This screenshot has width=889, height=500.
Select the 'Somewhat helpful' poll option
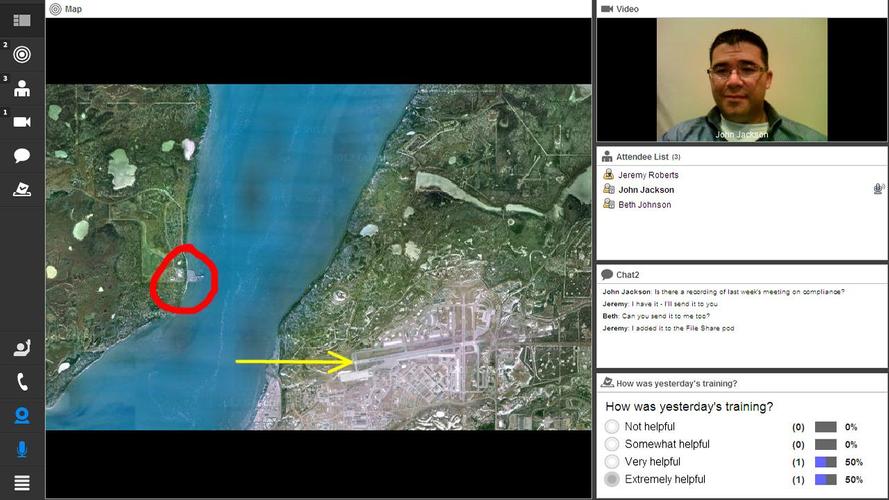pos(612,444)
